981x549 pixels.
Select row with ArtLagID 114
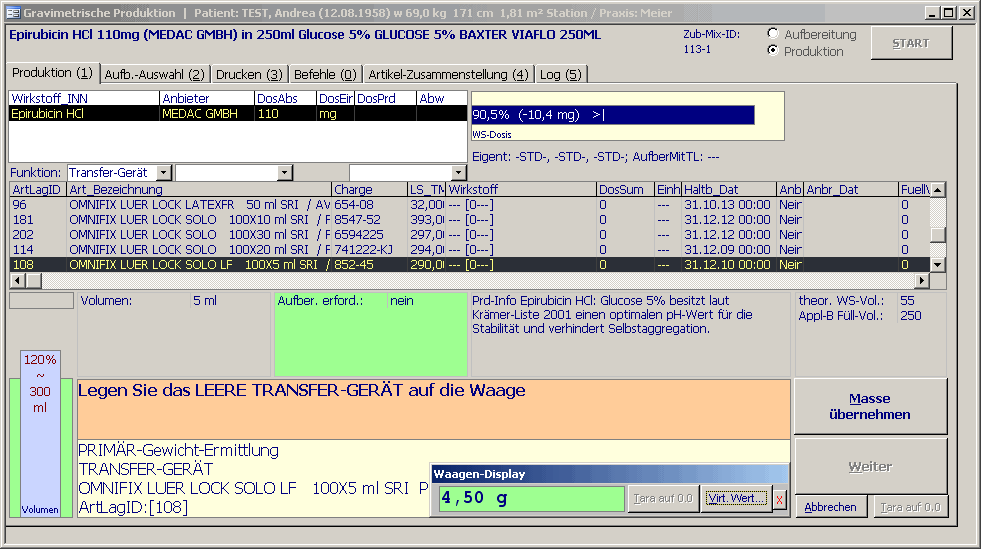click(469, 249)
